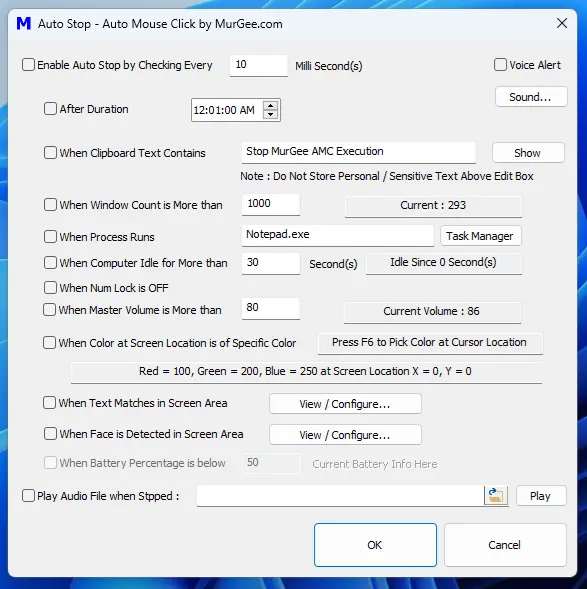Enable Auto Stop by Checking Every checkbox

29,65
